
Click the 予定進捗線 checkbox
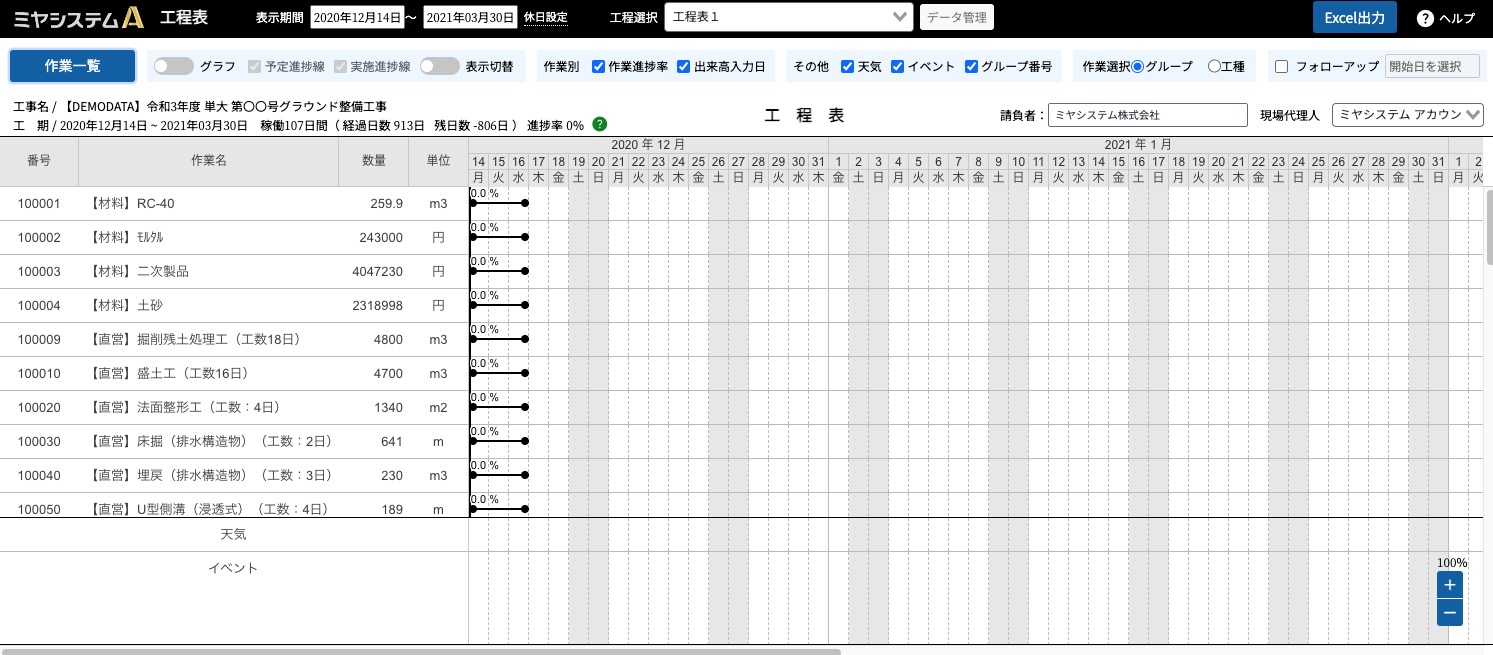pos(254,67)
